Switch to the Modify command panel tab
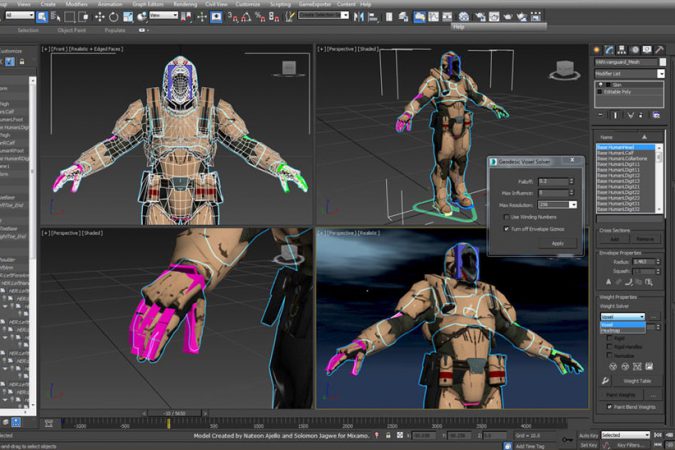This screenshot has height=450, width=675. (x=609, y=50)
